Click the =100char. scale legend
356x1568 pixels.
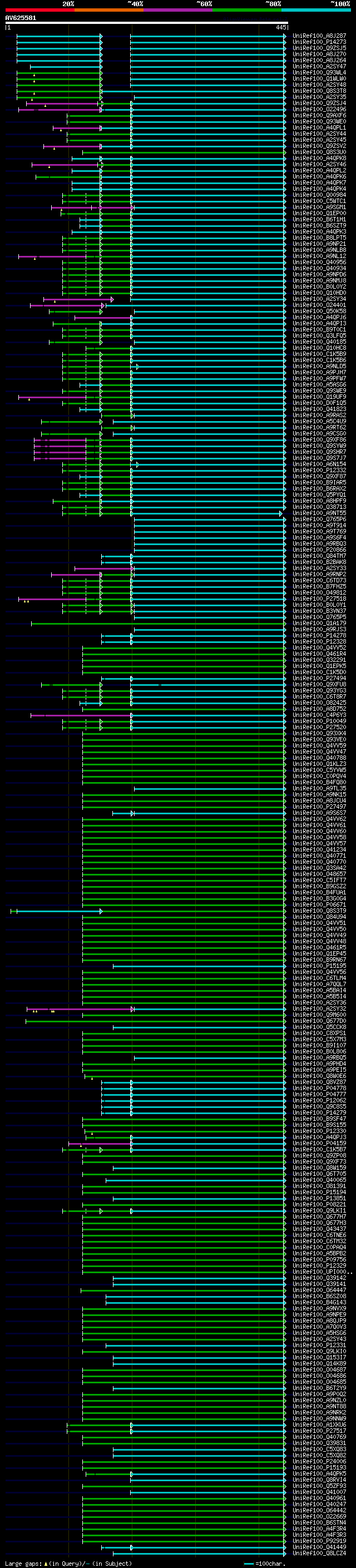[x=265, y=1564]
